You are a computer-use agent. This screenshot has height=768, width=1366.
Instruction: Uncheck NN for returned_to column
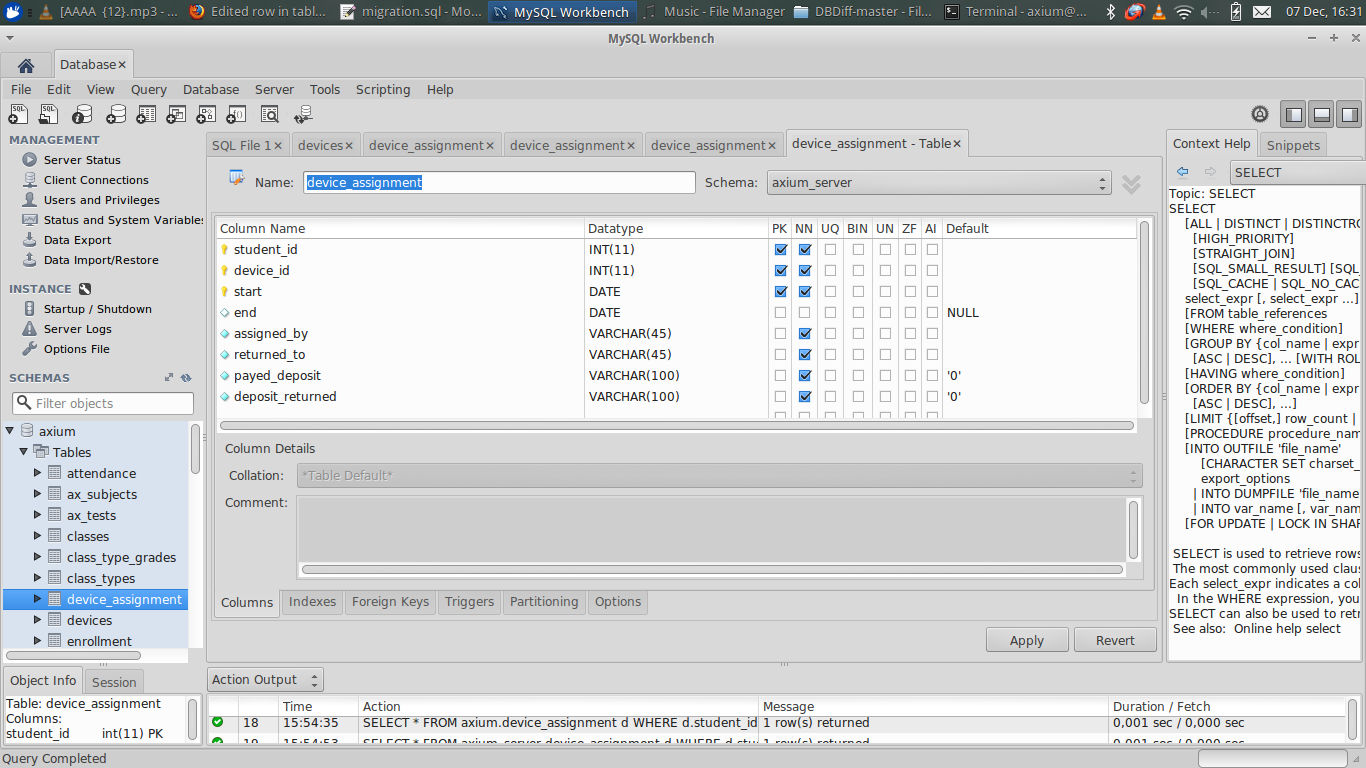[x=805, y=355]
